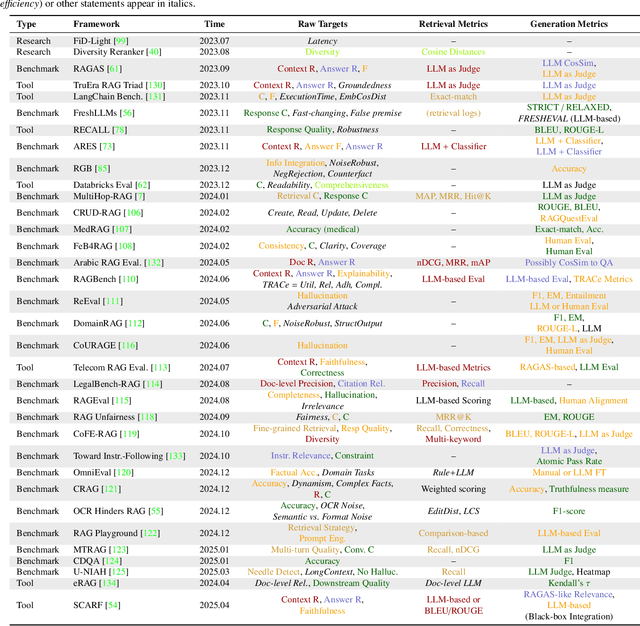Open TruEra RAG Triad citation 130
This screenshot has height=626, width=640.
point(153,86)
